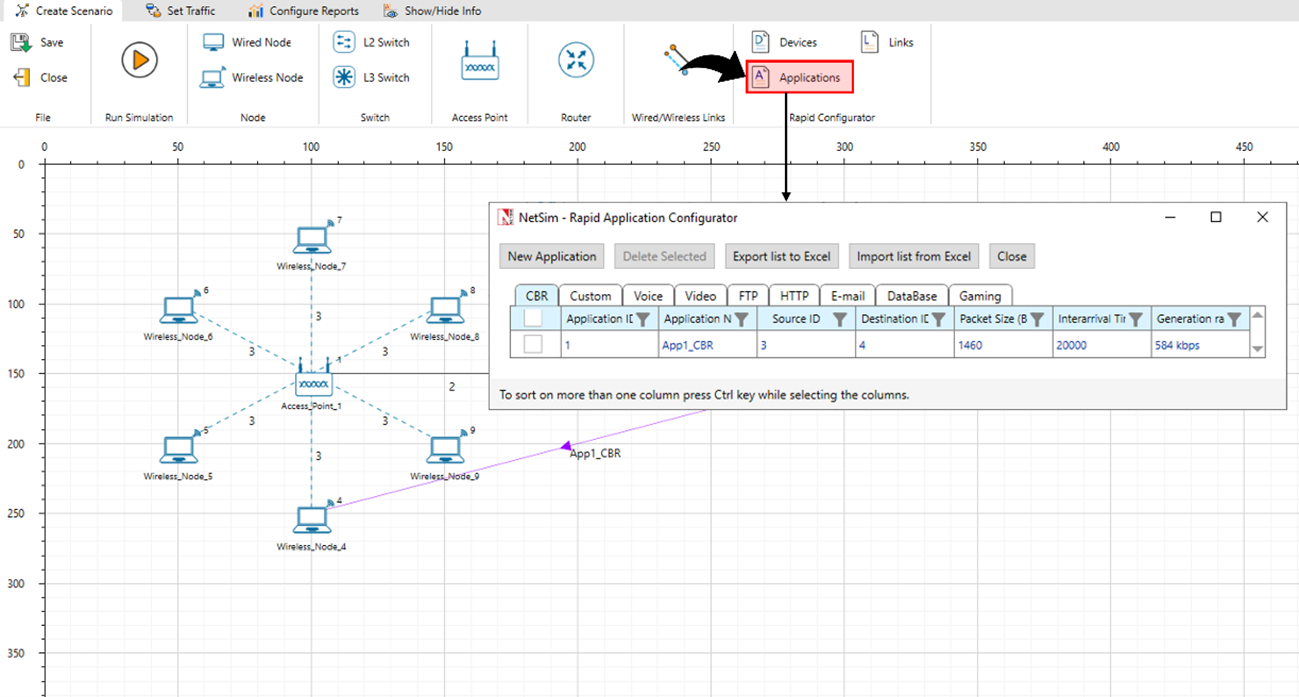Open the Video application tab
The width and height of the screenshot is (1299, 697).
tap(700, 296)
